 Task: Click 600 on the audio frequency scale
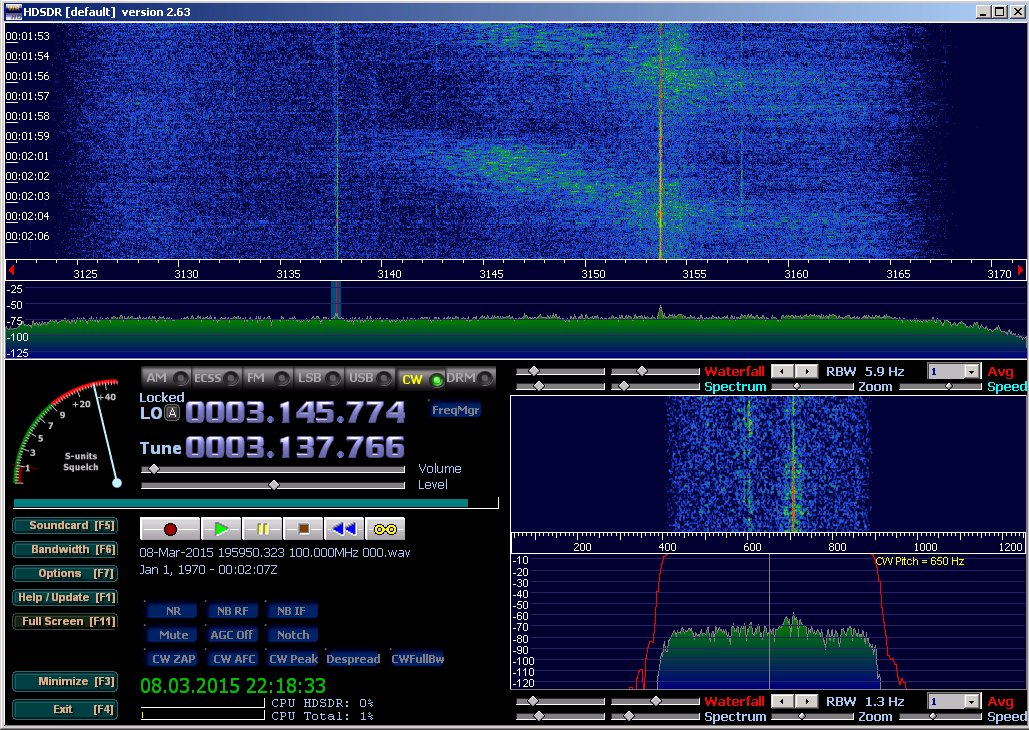pyautogui.click(x=752, y=547)
